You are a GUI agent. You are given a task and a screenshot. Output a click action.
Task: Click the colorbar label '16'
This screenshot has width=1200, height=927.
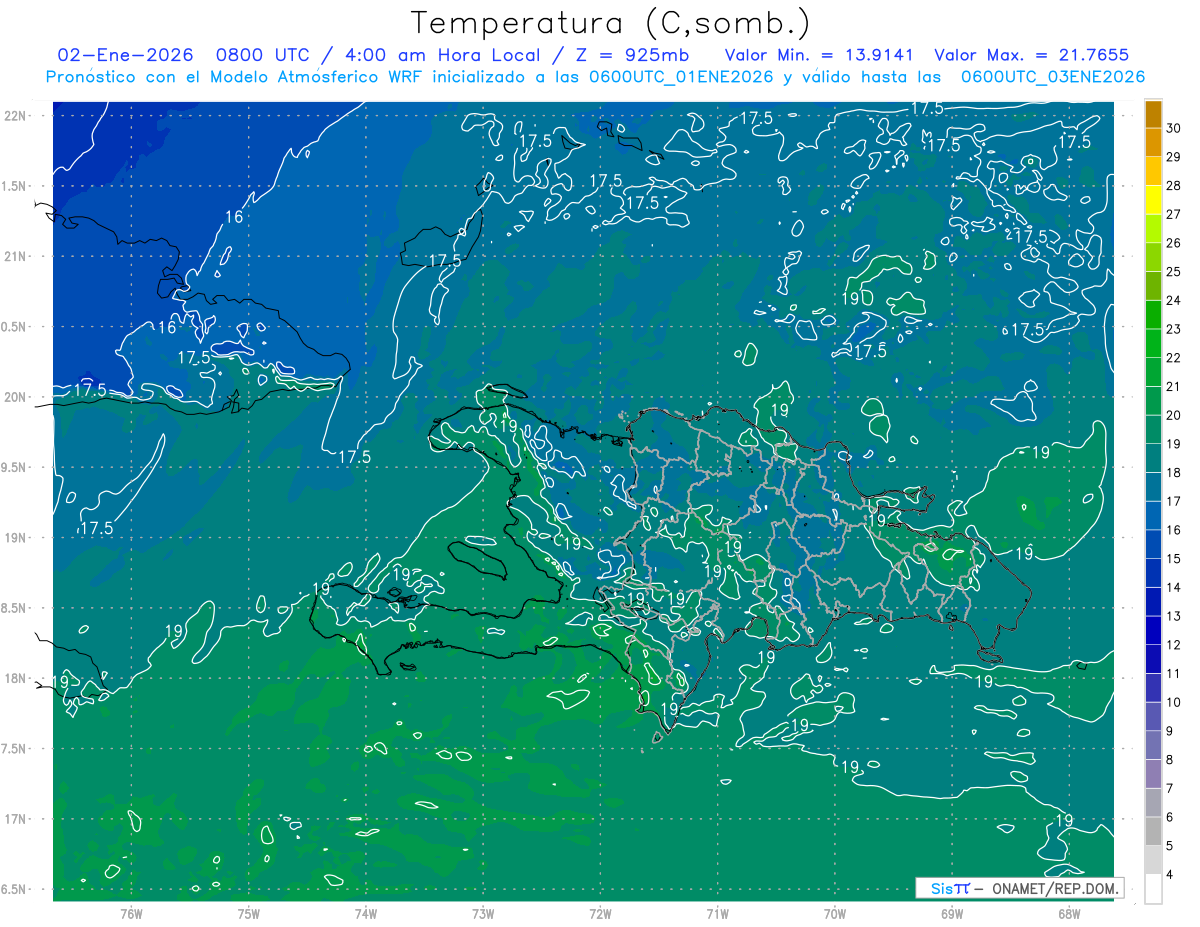click(x=1174, y=530)
